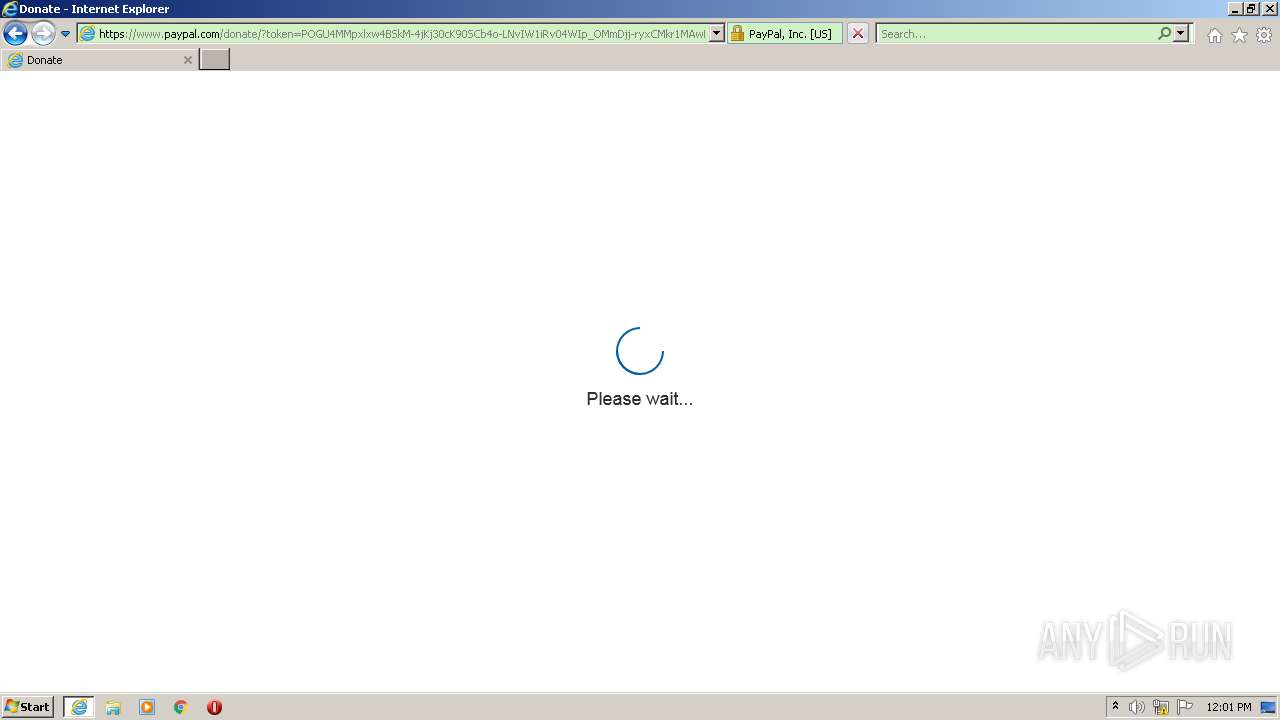
Task: Stop loading the page with the X
Action: (857, 34)
